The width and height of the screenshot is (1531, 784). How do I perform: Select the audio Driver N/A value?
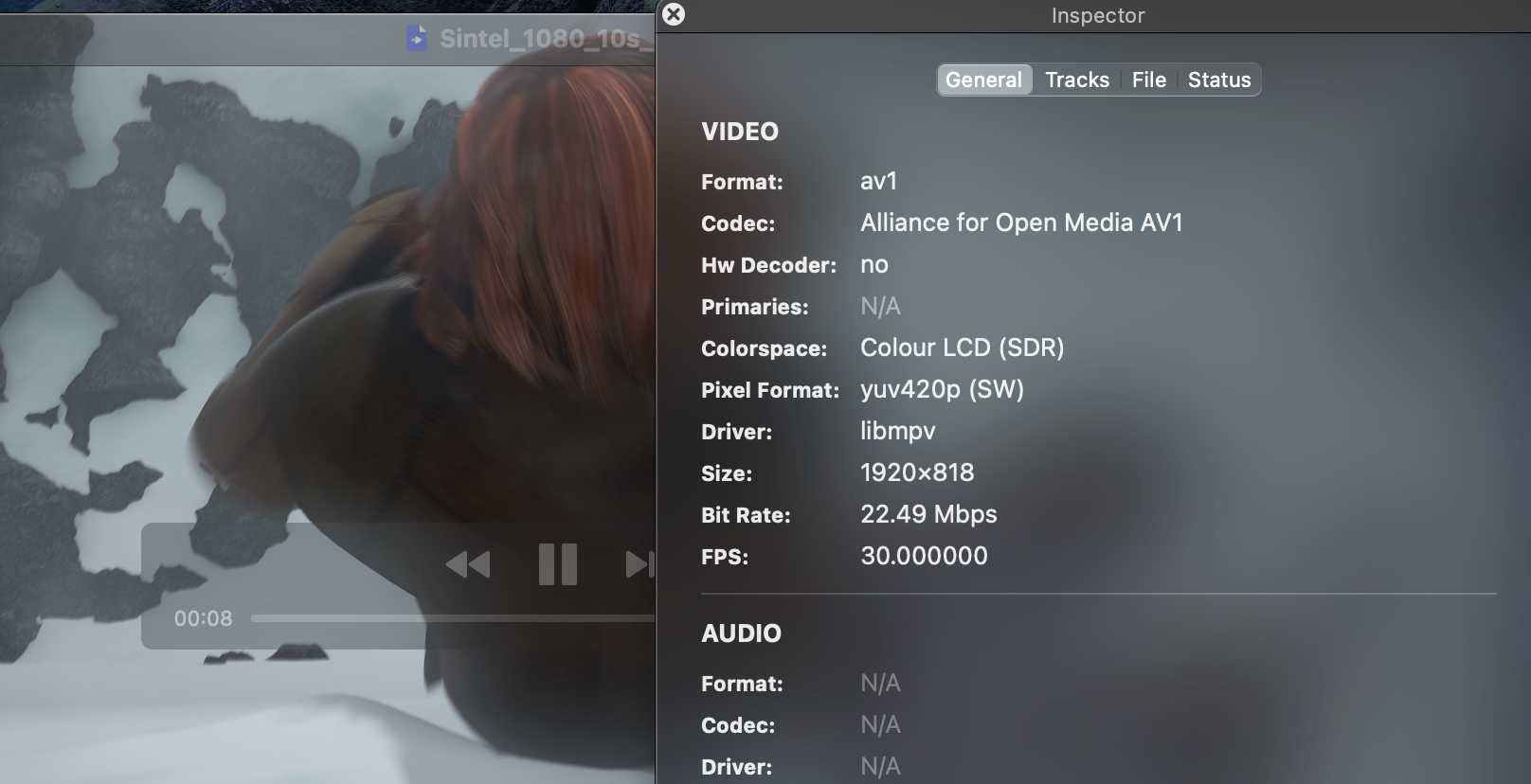[880, 766]
